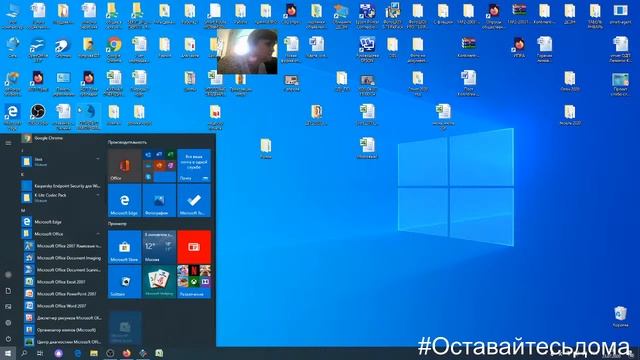The image size is (640, 360).
Task: Open Documents from Start menu rail
Action: (8, 291)
